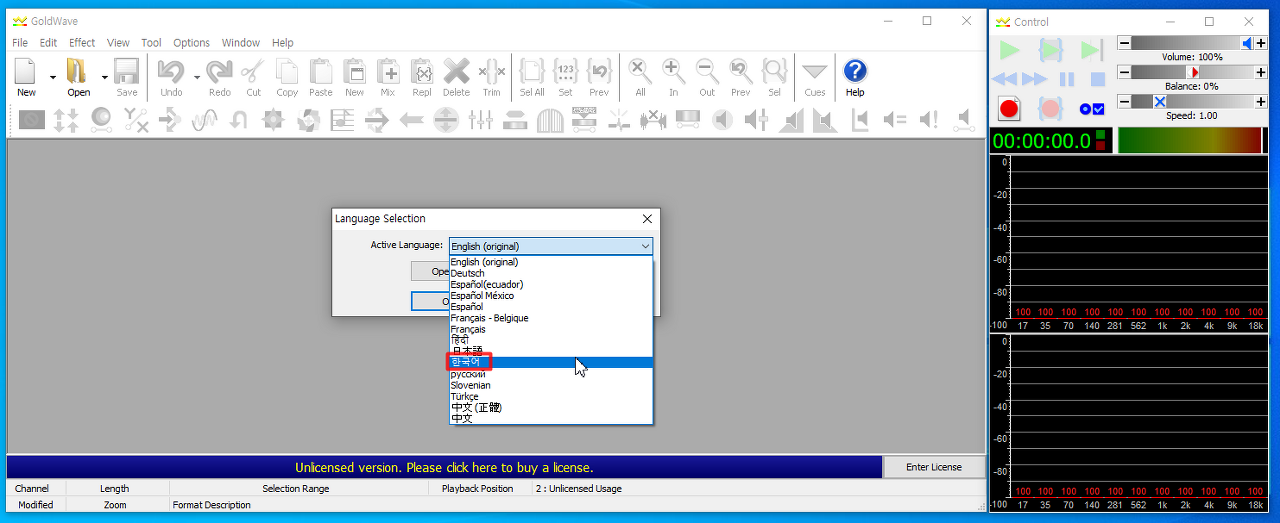This screenshot has width=1280, height=523.
Task: Click the Unlicensed version buy license banner
Action: pos(444,467)
